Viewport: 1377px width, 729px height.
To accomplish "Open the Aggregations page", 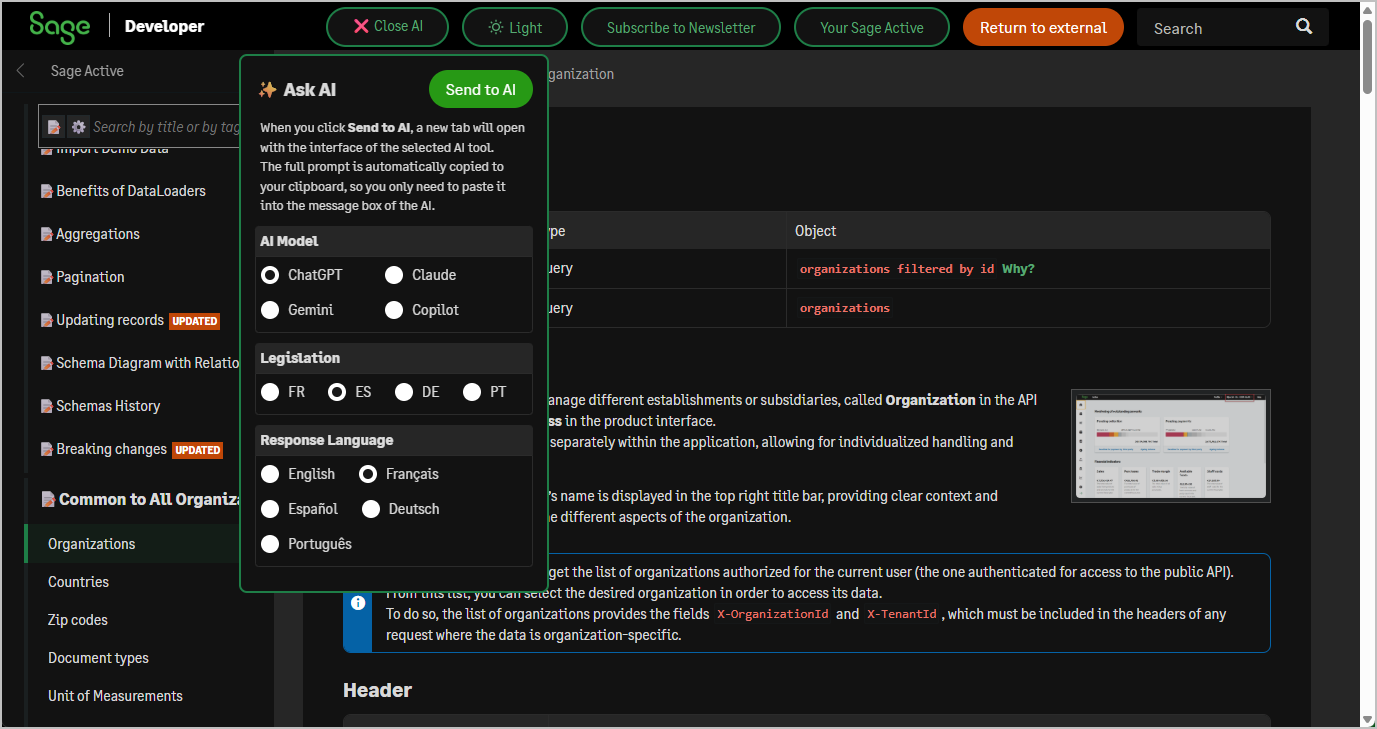I will pyautogui.click(x=98, y=234).
